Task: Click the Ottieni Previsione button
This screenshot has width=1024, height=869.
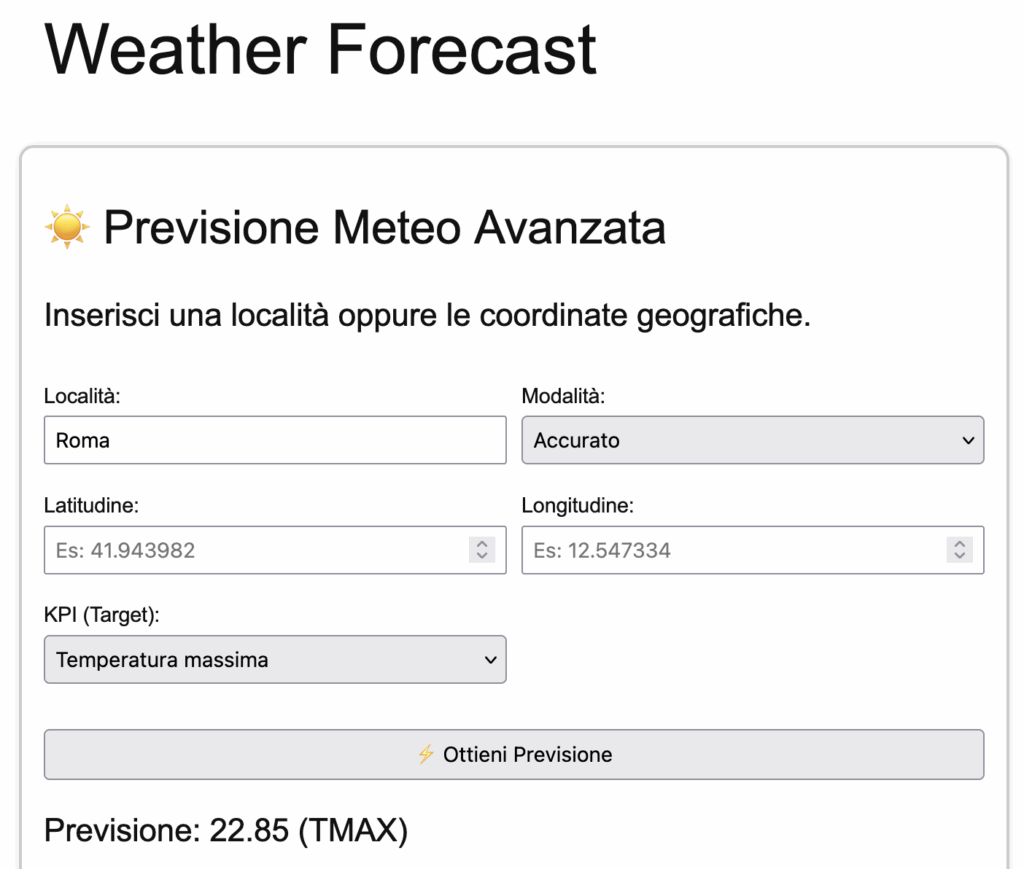Action: tap(514, 754)
